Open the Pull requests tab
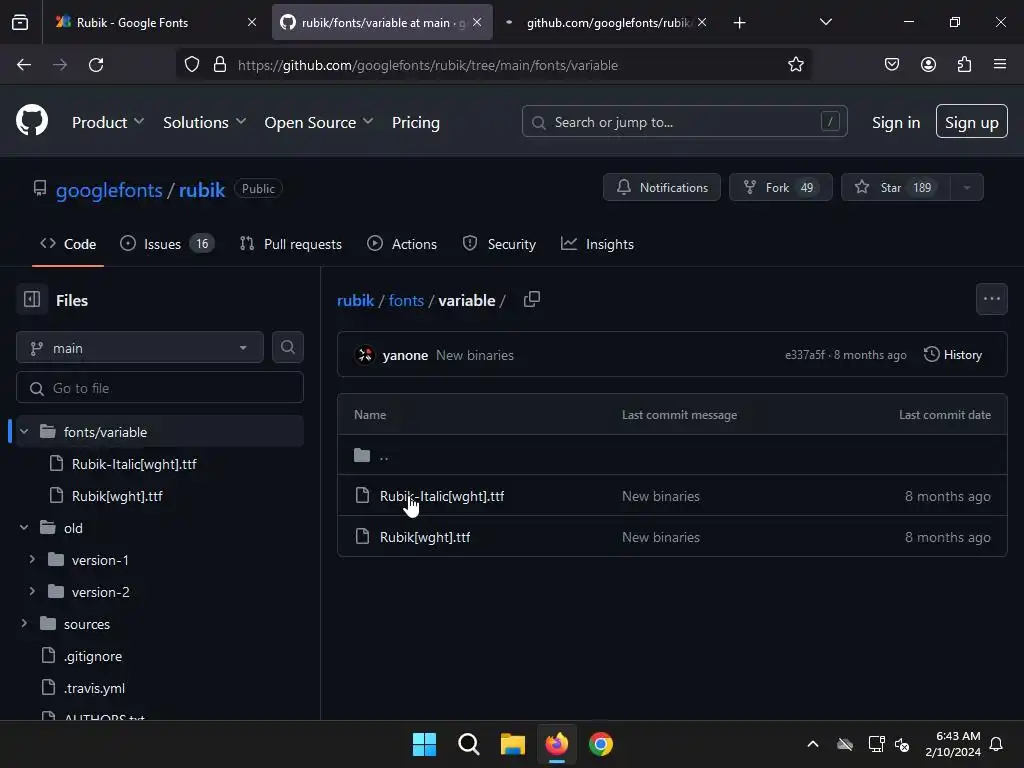This screenshot has width=1024, height=768. [291, 244]
